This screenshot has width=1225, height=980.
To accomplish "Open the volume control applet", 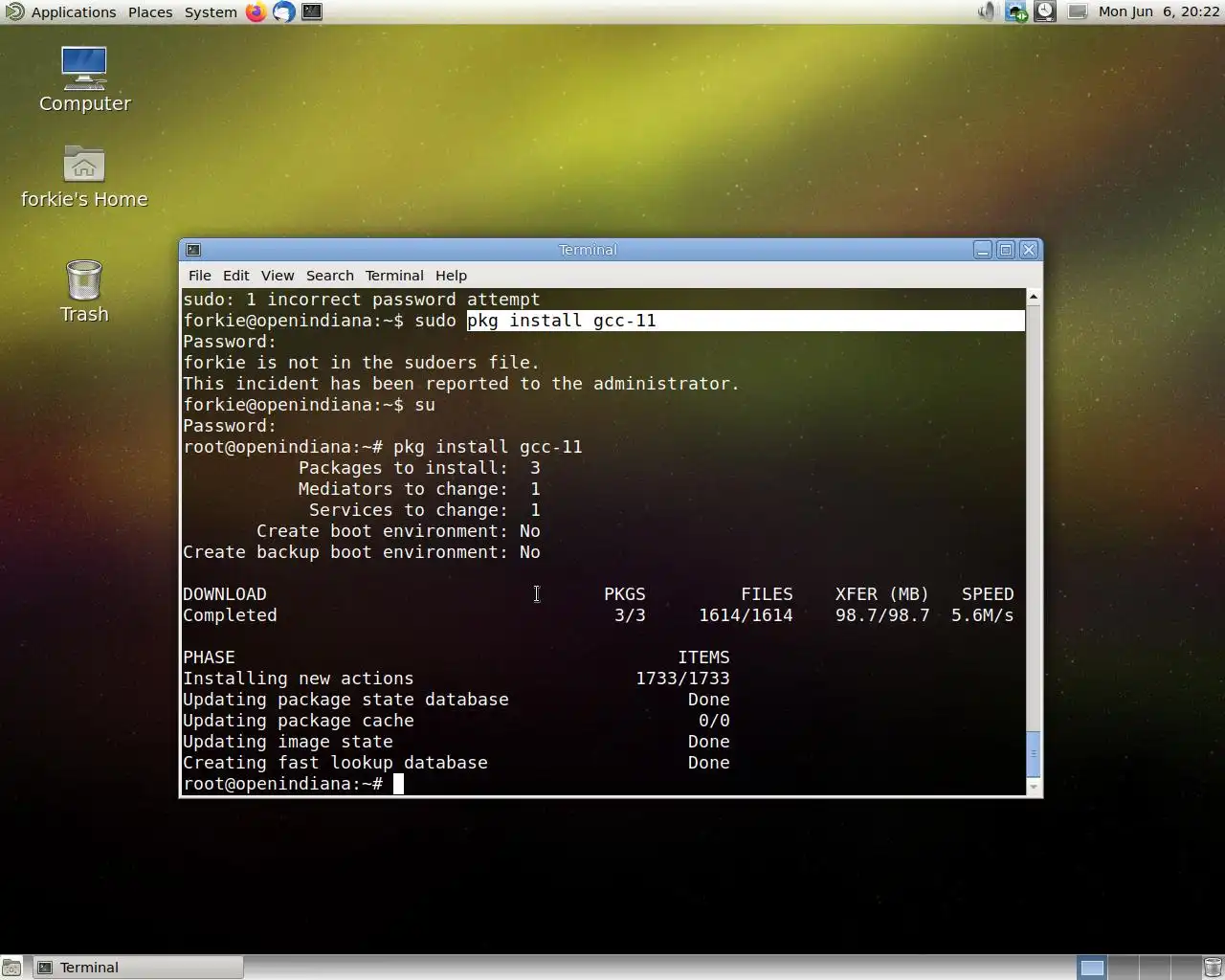I will pyautogui.click(x=987, y=11).
